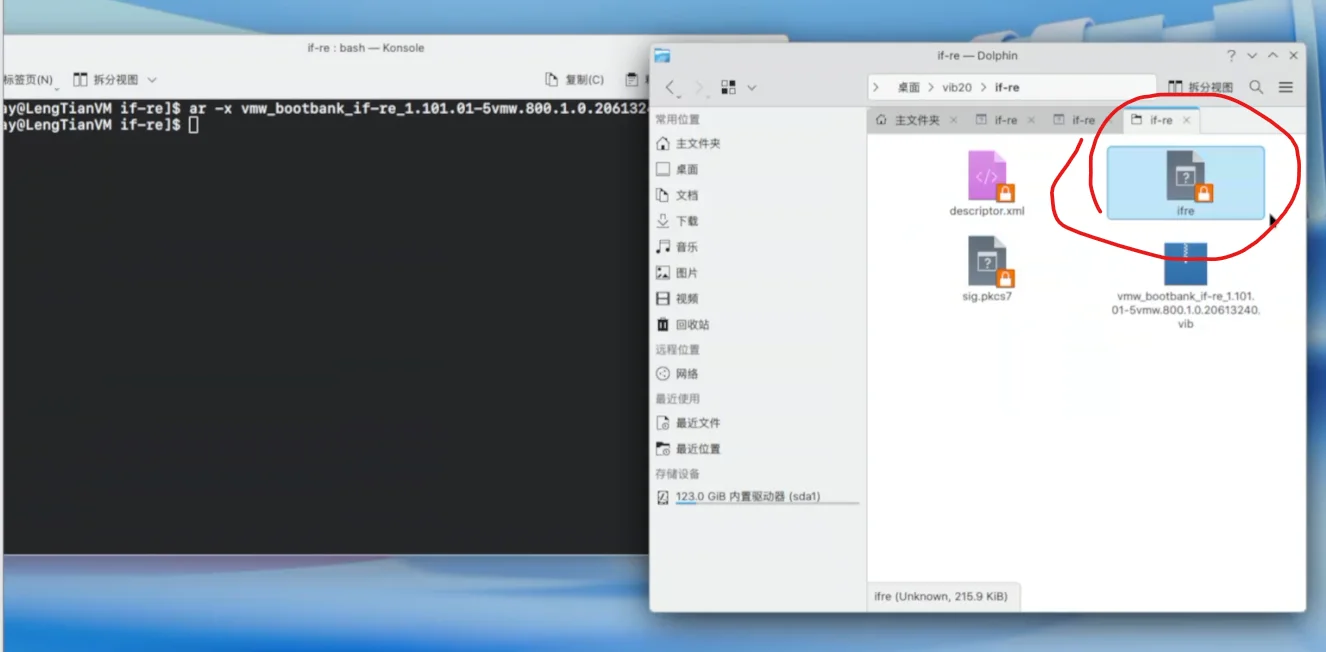Open the arrow next to Konsole's 拆分视图

[152, 80]
